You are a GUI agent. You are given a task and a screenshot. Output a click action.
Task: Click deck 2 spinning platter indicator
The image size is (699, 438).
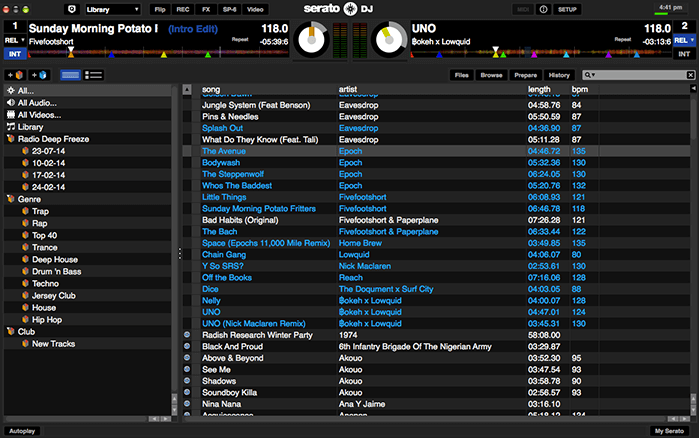click(x=389, y=40)
